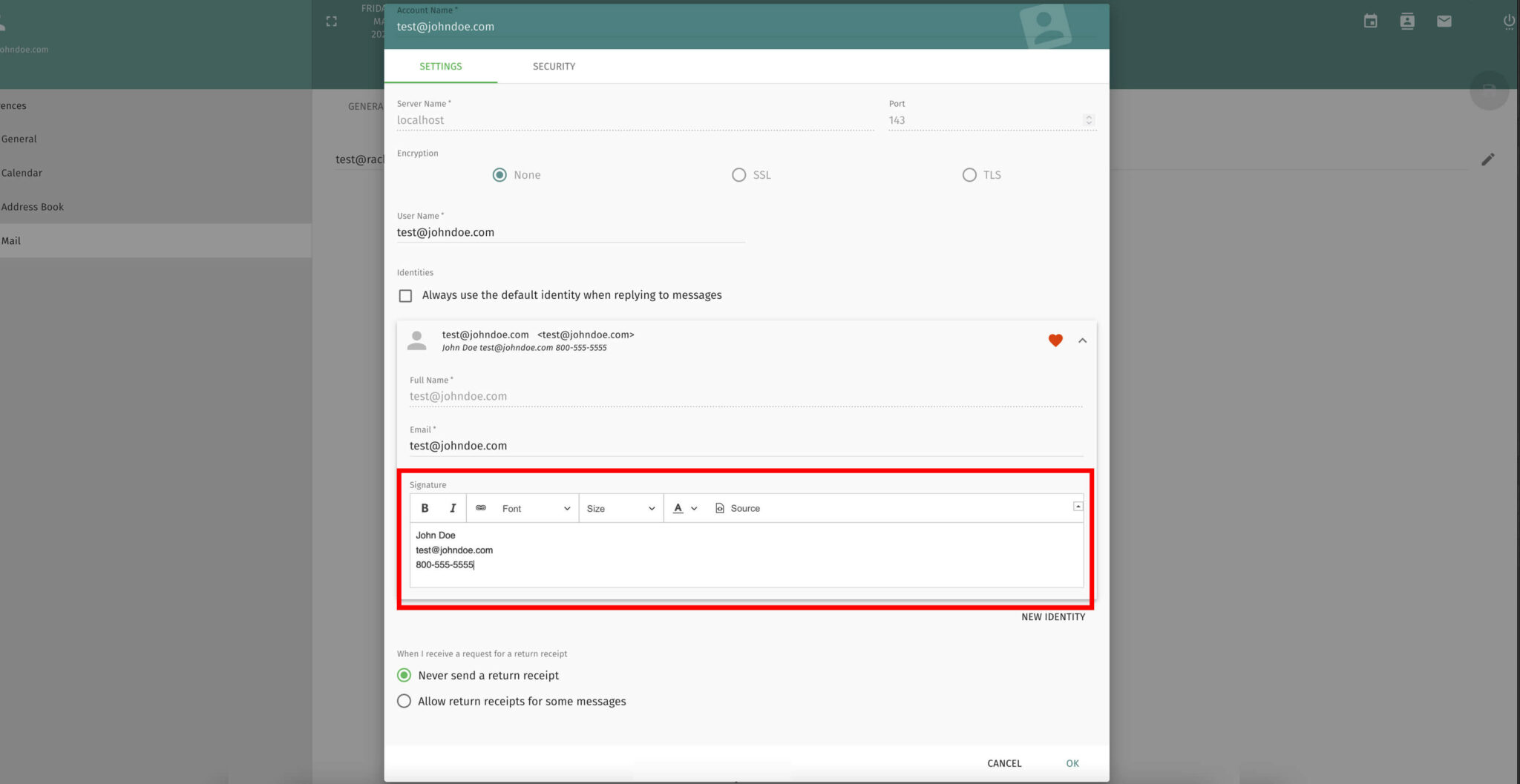This screenshot has width=1520, height=784.
Task: Select Never send a return receipt
Action: 404,675
